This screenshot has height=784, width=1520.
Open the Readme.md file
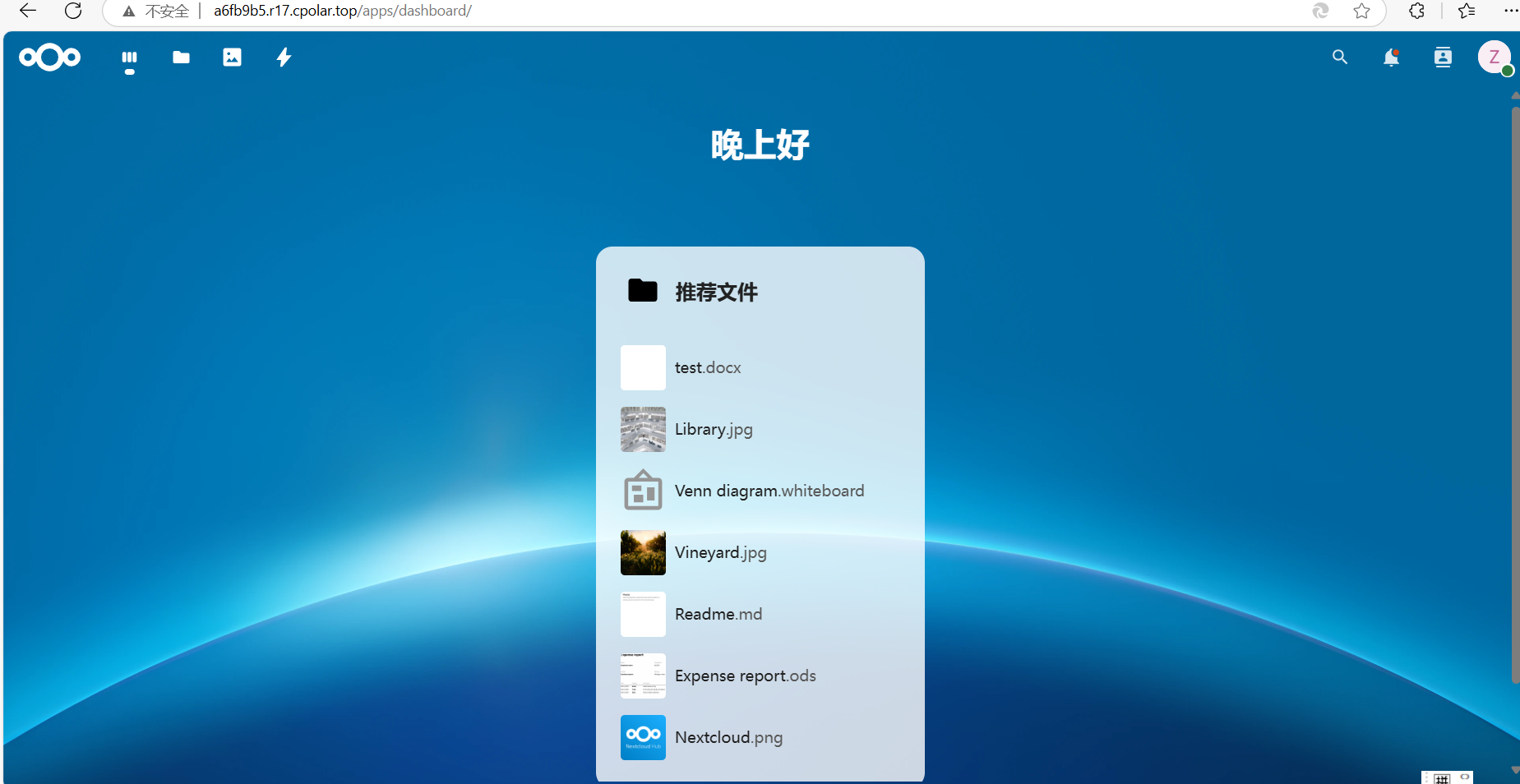pos(718,614)
